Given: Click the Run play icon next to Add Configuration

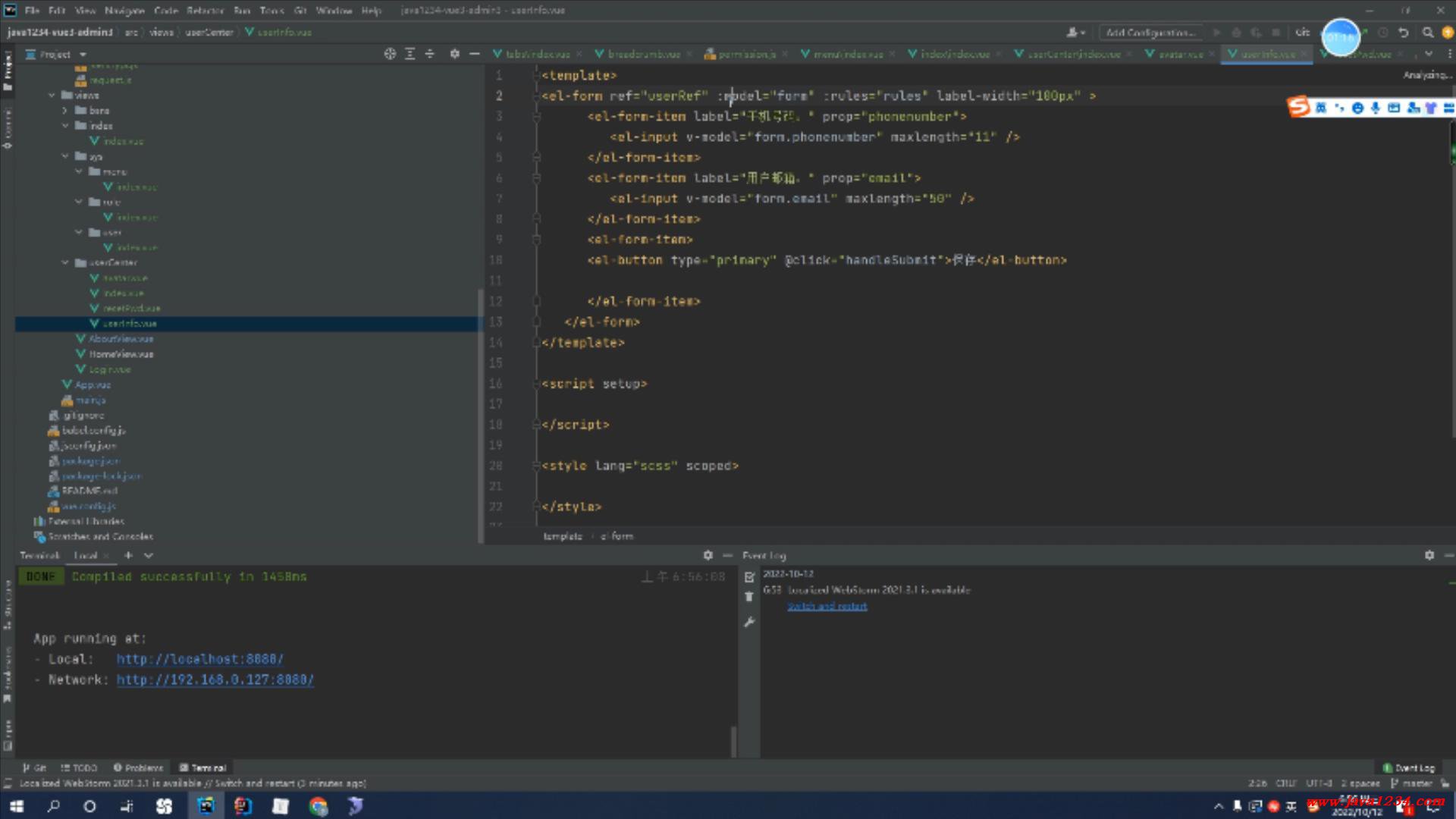Looking at the screenshot, I should [1216, 33].
